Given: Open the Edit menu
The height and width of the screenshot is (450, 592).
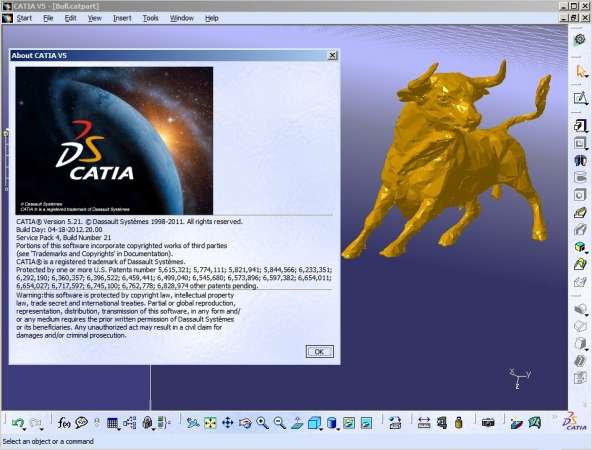Looking at the screenshot, I should [70, 18].
